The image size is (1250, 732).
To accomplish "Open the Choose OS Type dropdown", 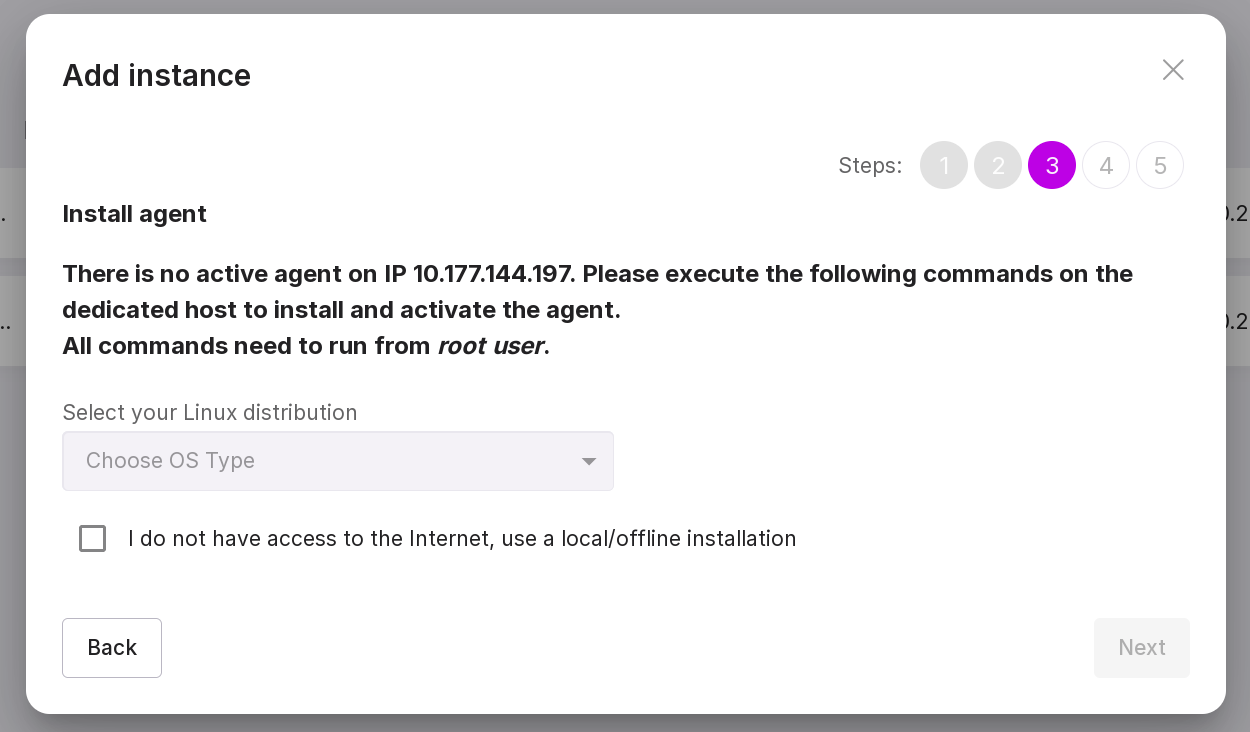I will [338, 461].
